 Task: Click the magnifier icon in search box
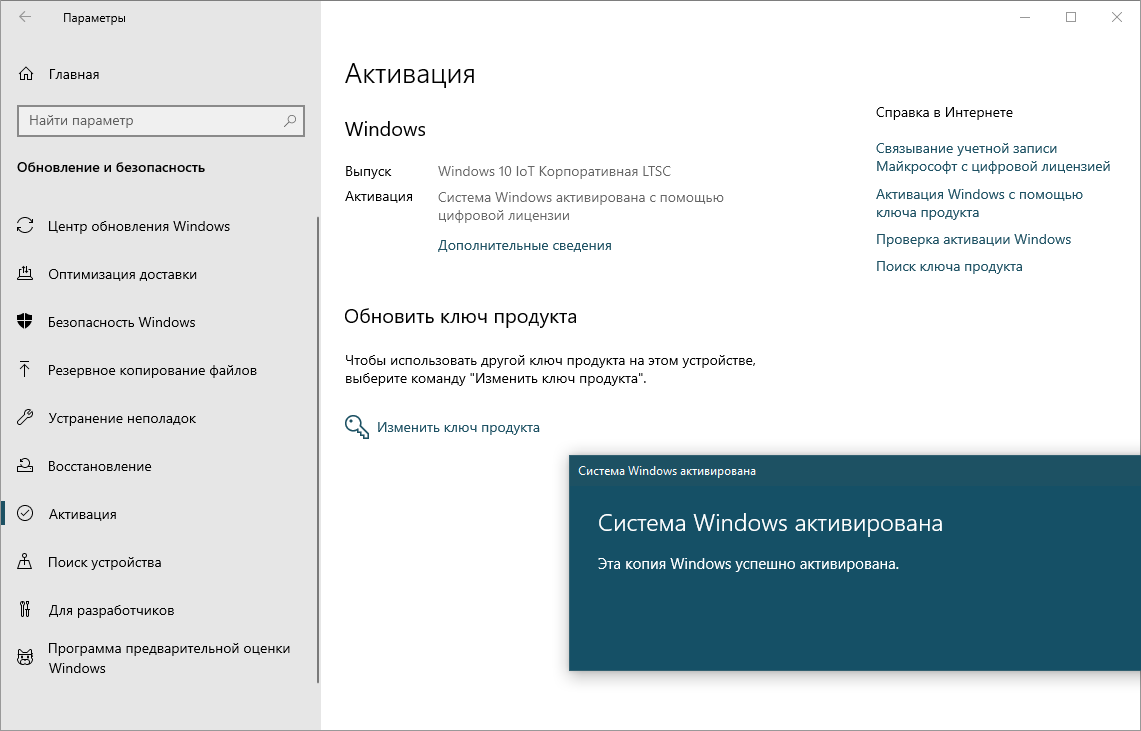(290, 121)
